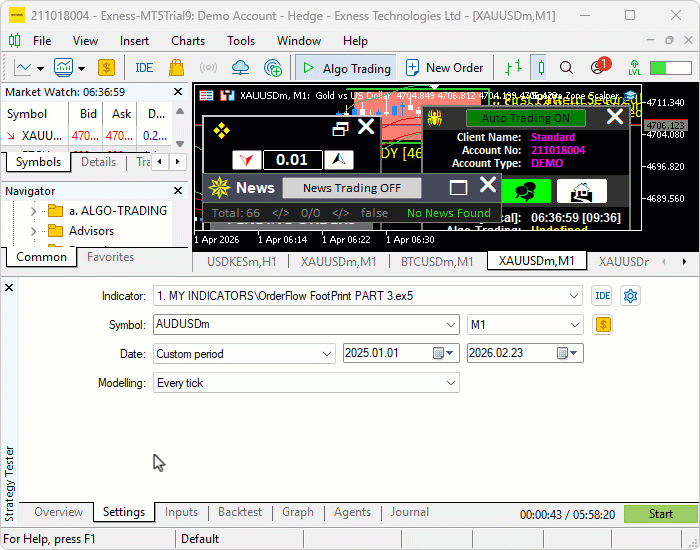
Task: Switch to Journal tab in Strategy Tester
Action: [x=409, y=512]
